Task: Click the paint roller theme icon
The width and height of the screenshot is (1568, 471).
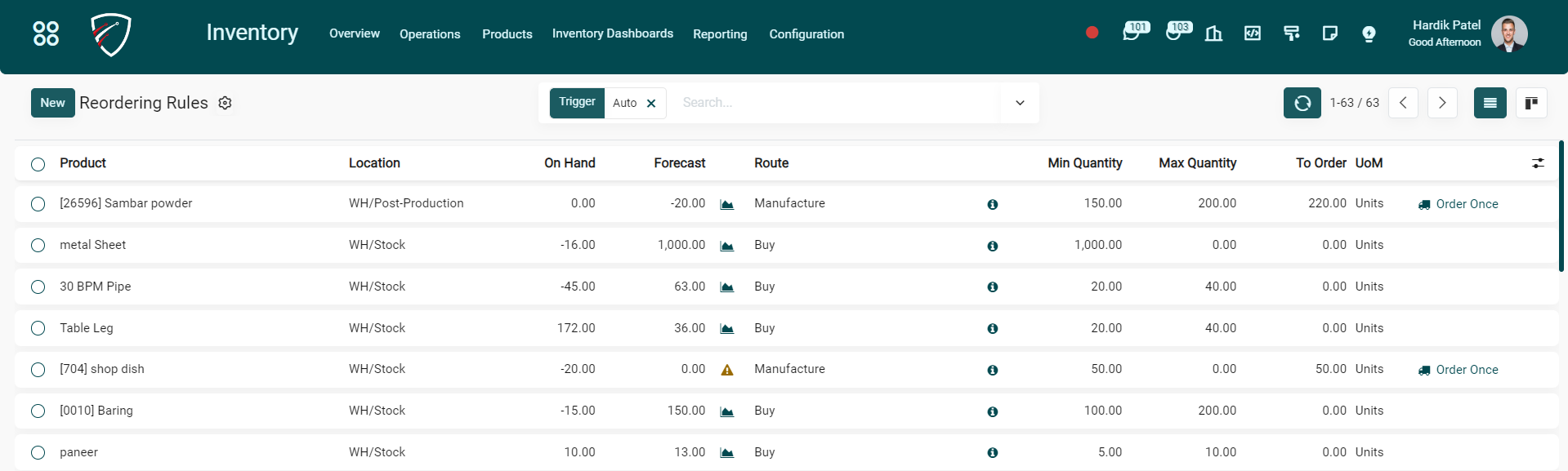Action: [1291, 33]
